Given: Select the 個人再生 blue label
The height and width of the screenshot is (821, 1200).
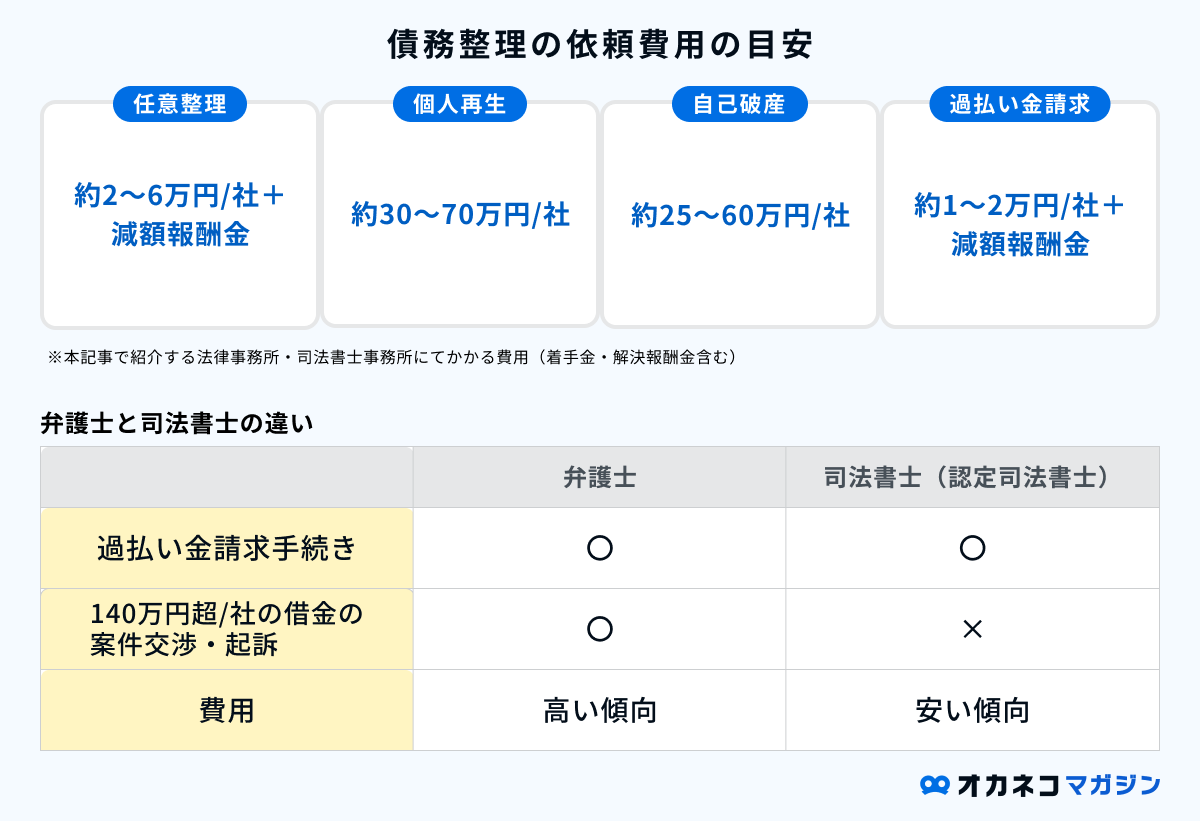Looking at the screenshot, I should pyautogui.click(x=460, y=104).
